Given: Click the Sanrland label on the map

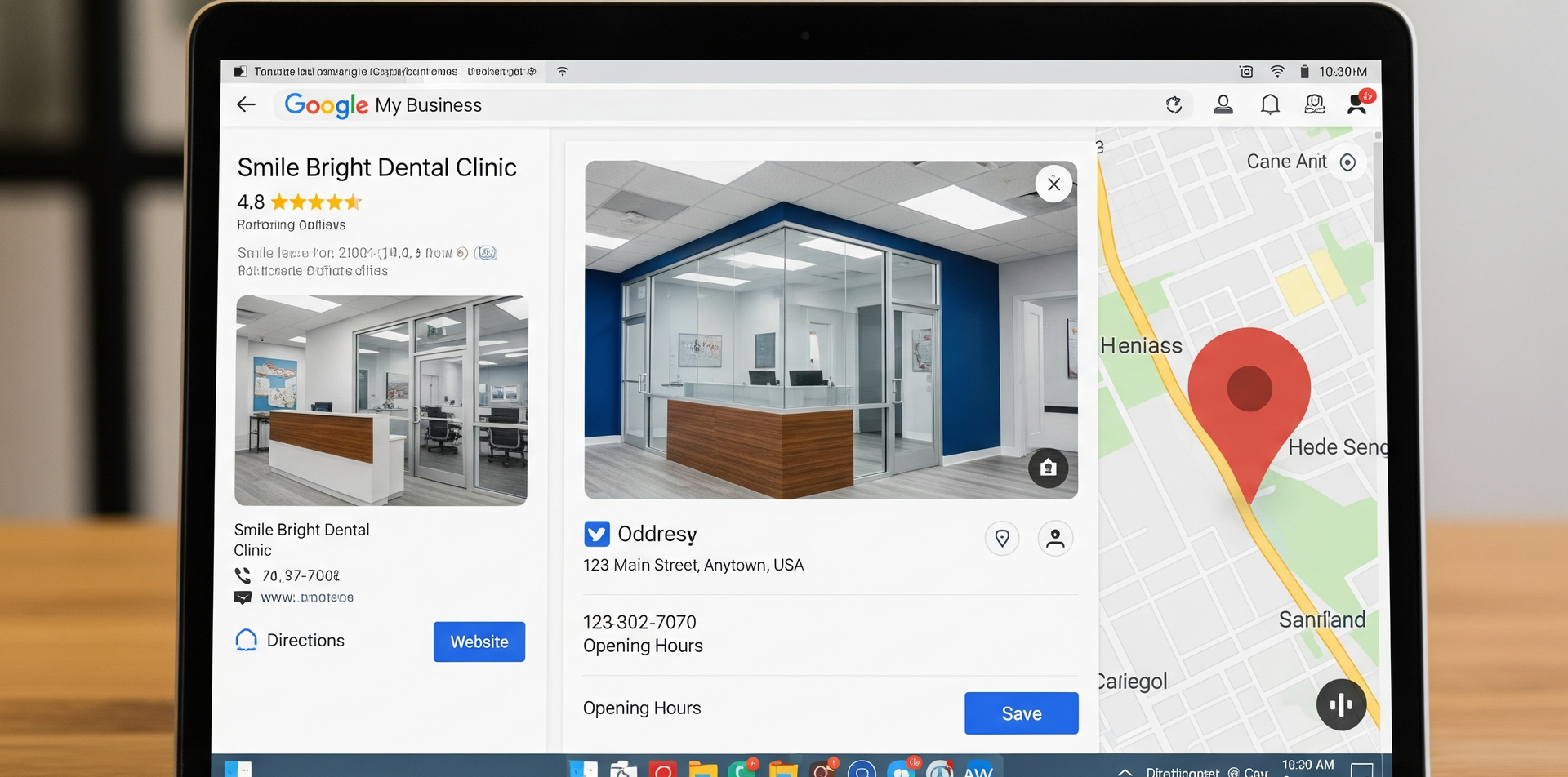Looking at the screenshot, I should [x=1322, y=619].
